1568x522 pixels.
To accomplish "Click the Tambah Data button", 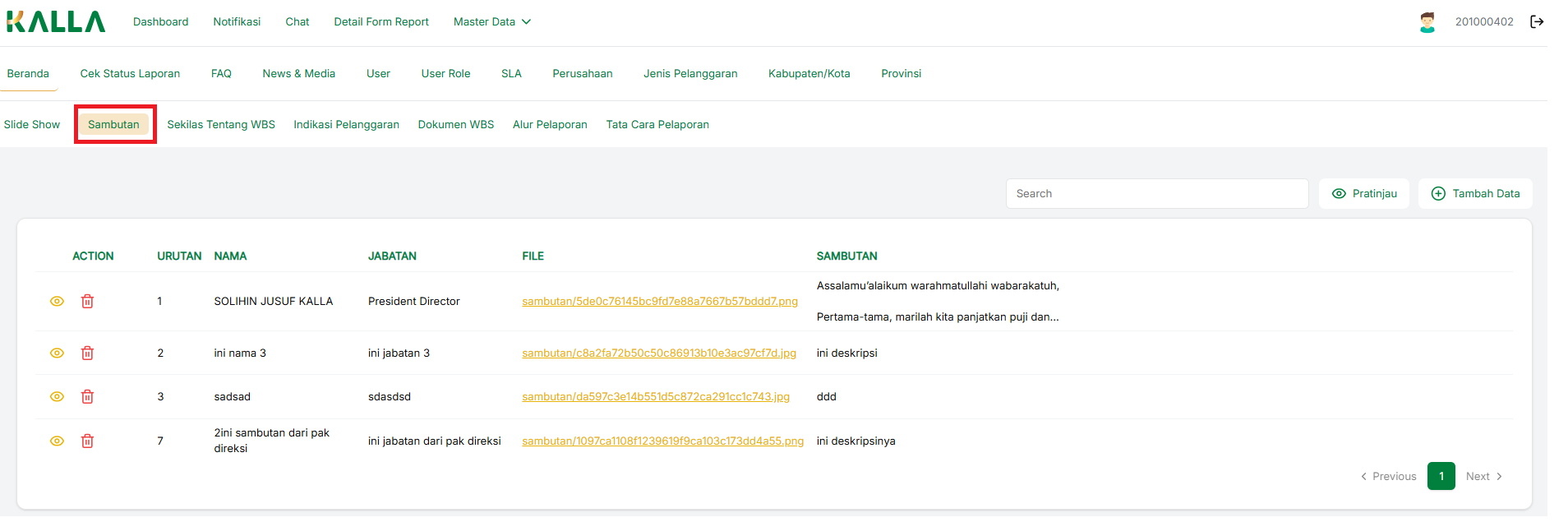I will click(x=1475, y=194).
